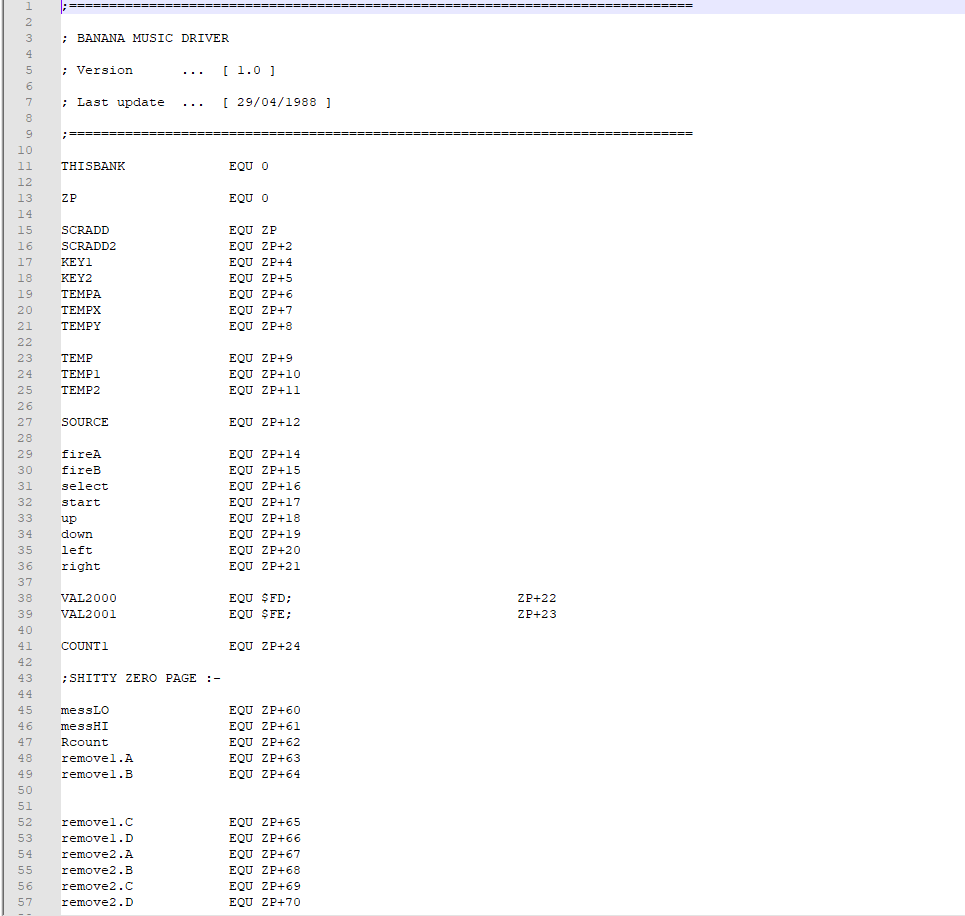Click the 'EQU ZP+9' value
Image resolution: width=965 pixels, height=916 pixels.
click(x=261, y=358)
